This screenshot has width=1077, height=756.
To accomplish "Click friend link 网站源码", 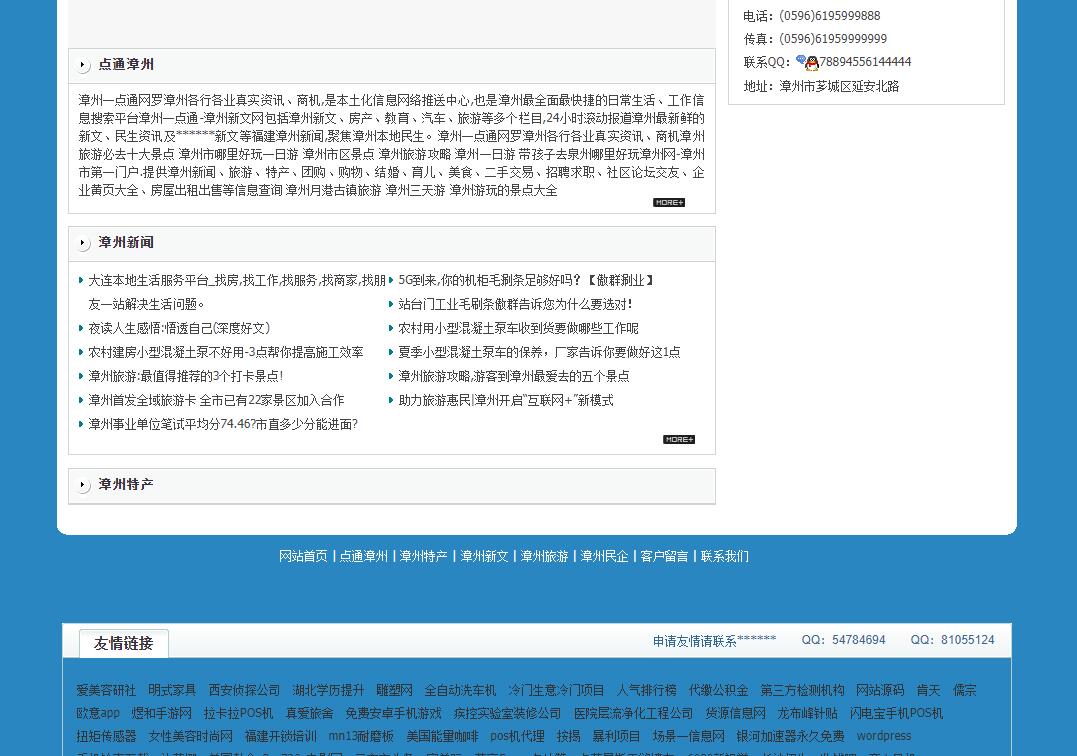I will (x=880, y=690).
